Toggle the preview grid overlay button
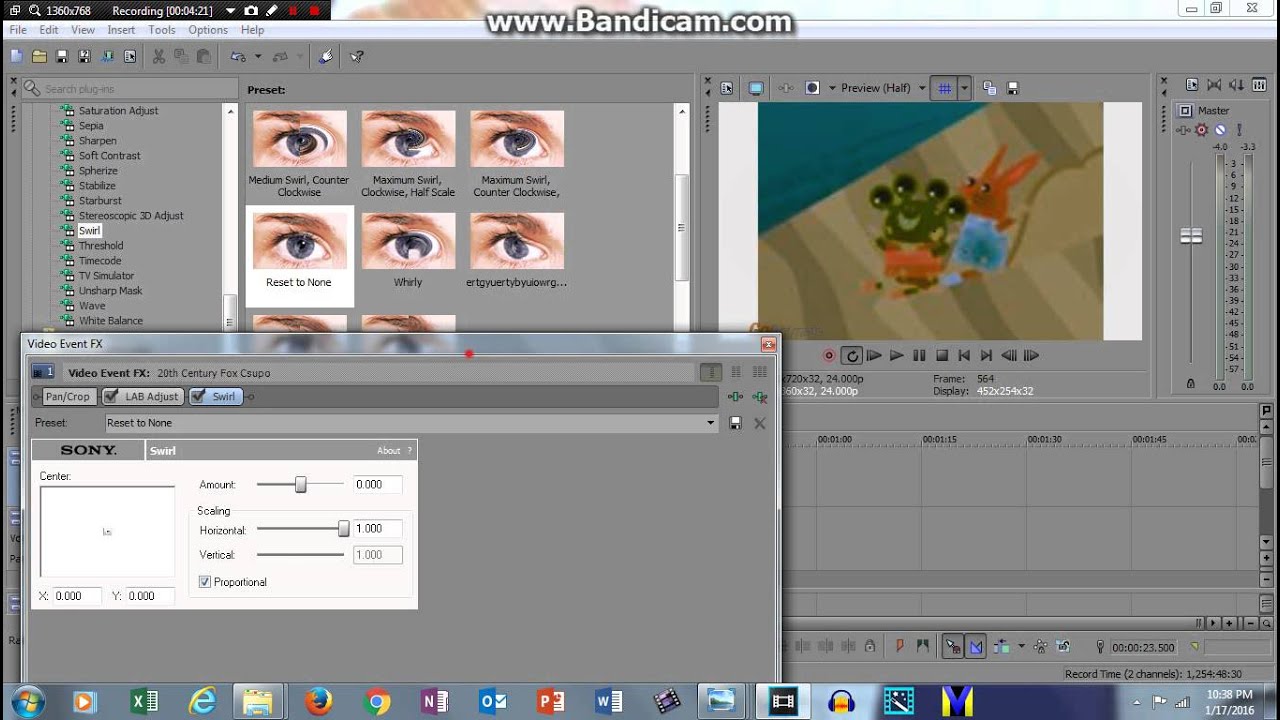1280x720 pixels. coord(943,88)
